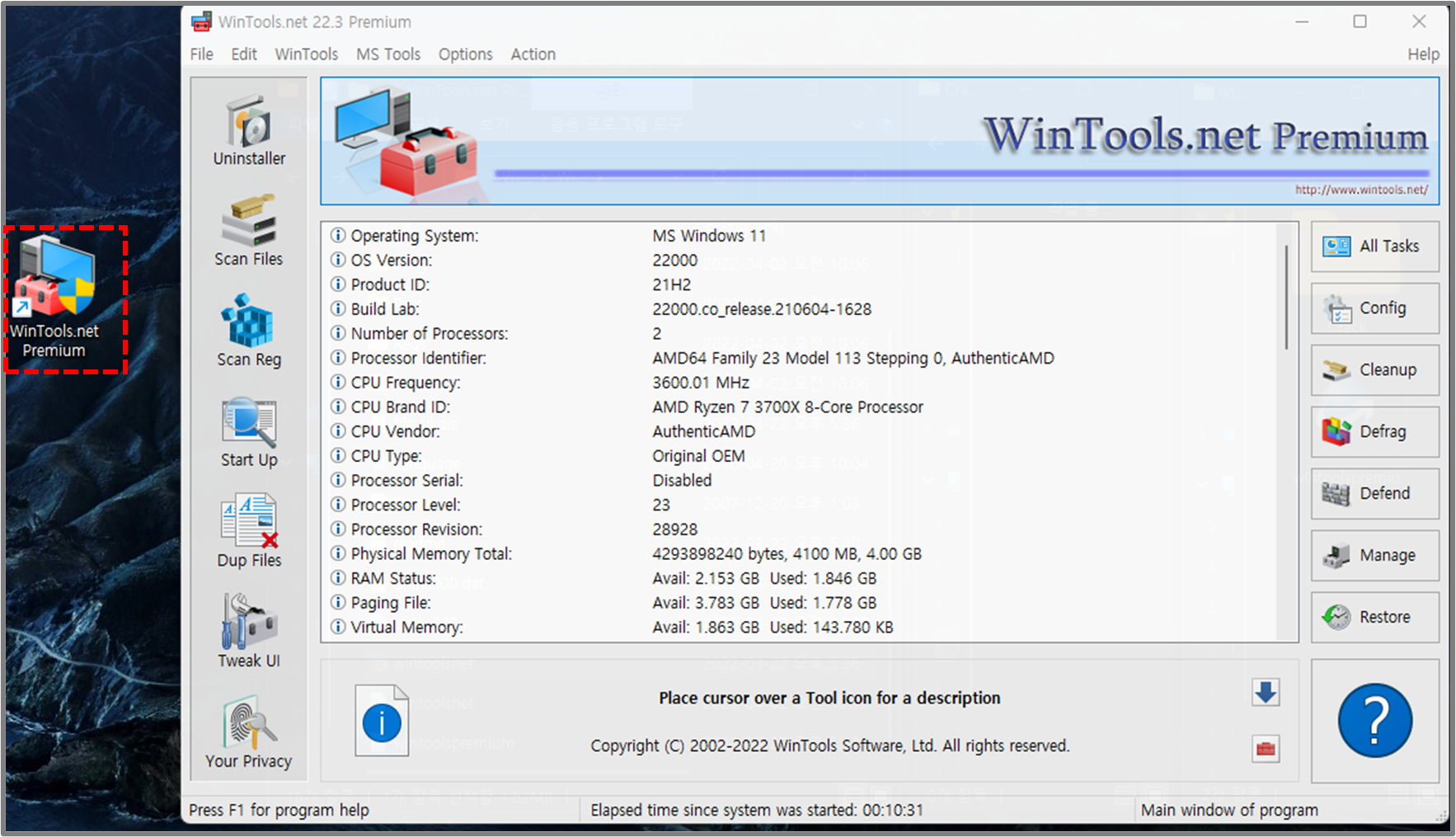1456x837 pixels.
Task: Select the Start Up manager tool
Action: point(249,433)
